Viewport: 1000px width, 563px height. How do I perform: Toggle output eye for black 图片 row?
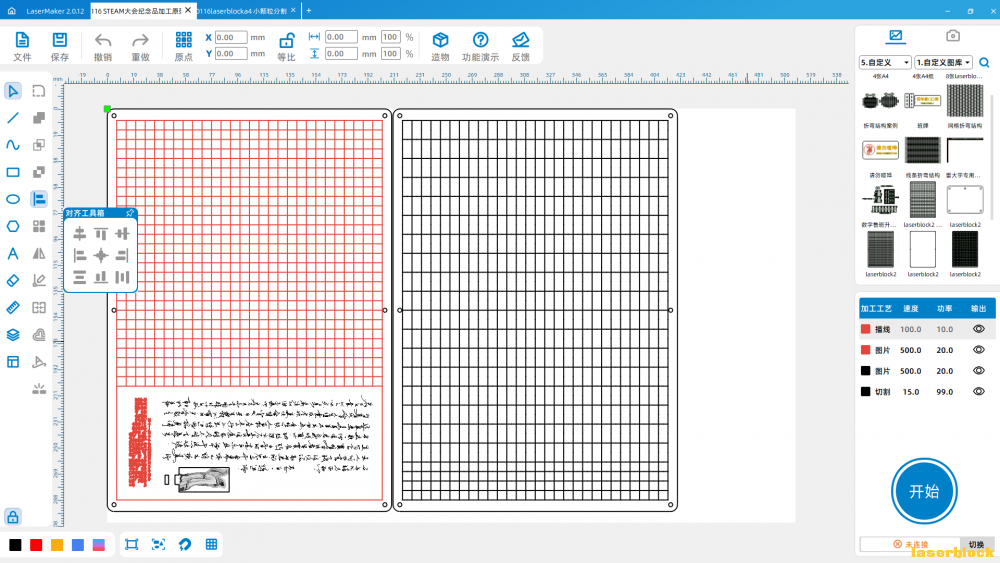click(x=978, y=370)
